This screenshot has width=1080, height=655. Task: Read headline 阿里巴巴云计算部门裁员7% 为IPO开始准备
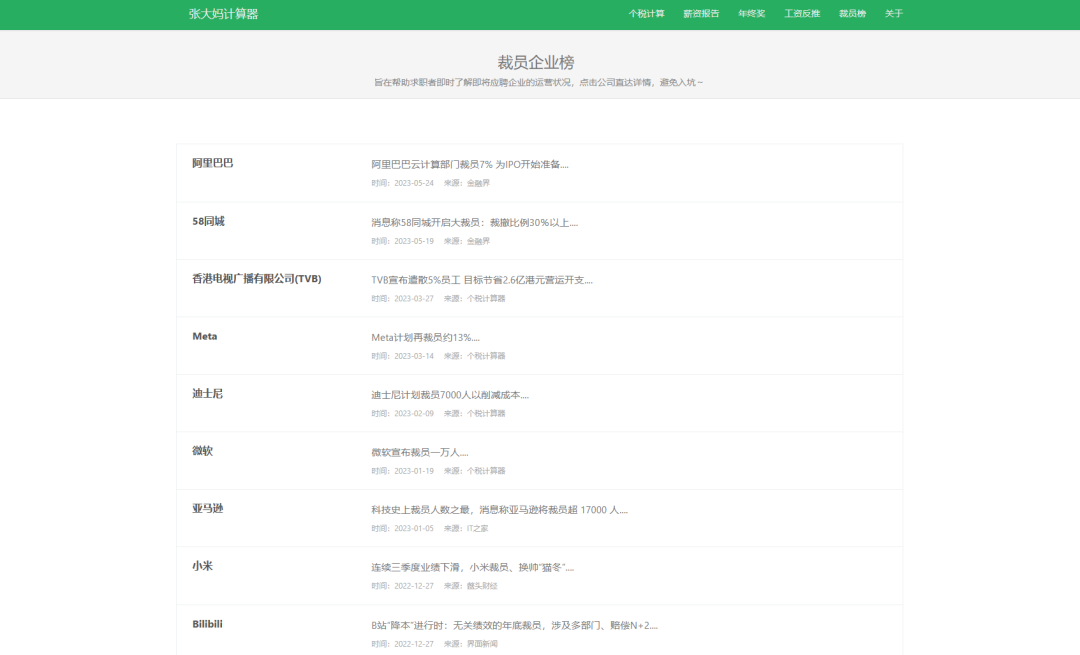click(x=470, y=165)
